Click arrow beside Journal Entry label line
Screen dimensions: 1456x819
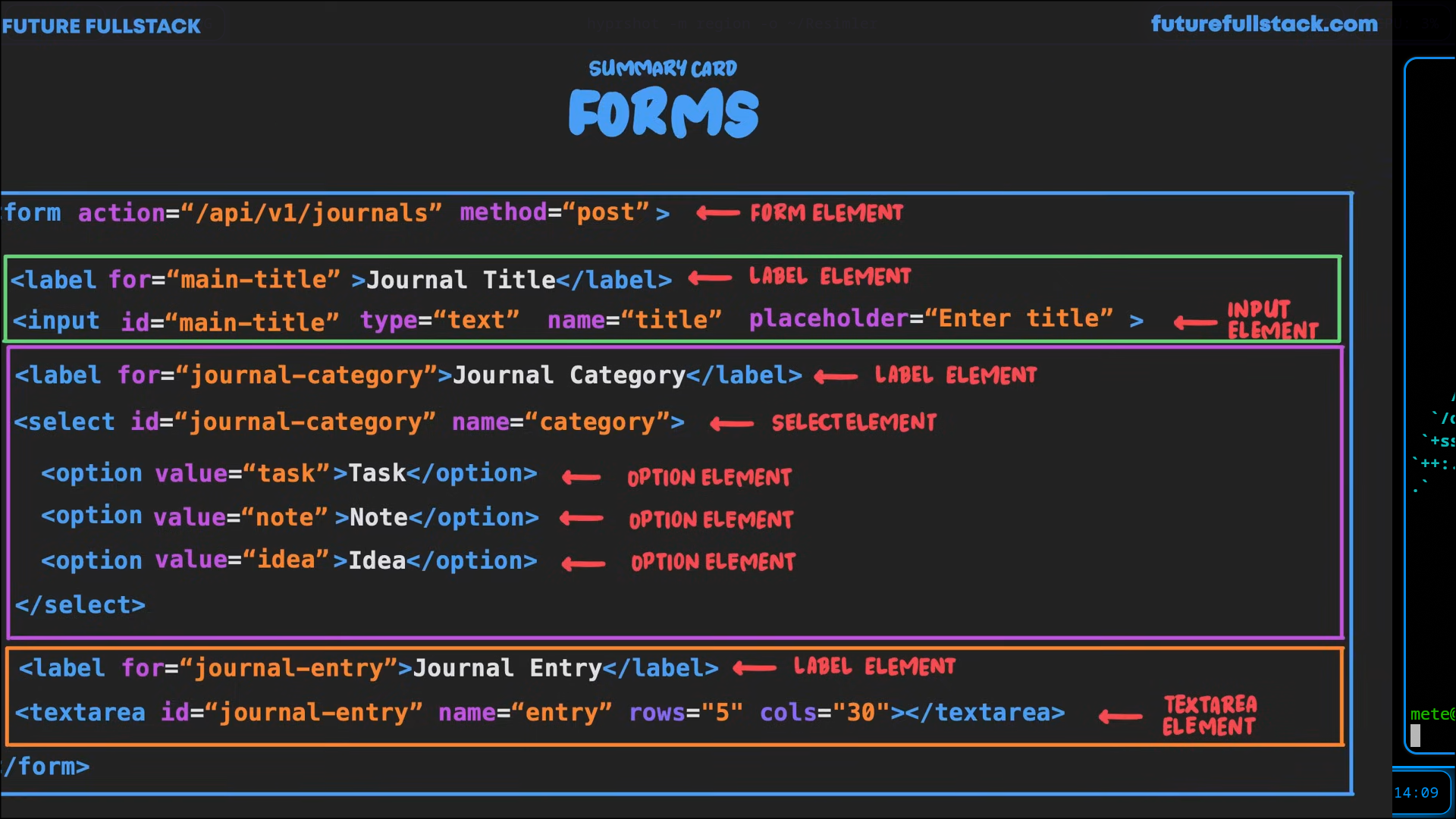coord(755,668)
